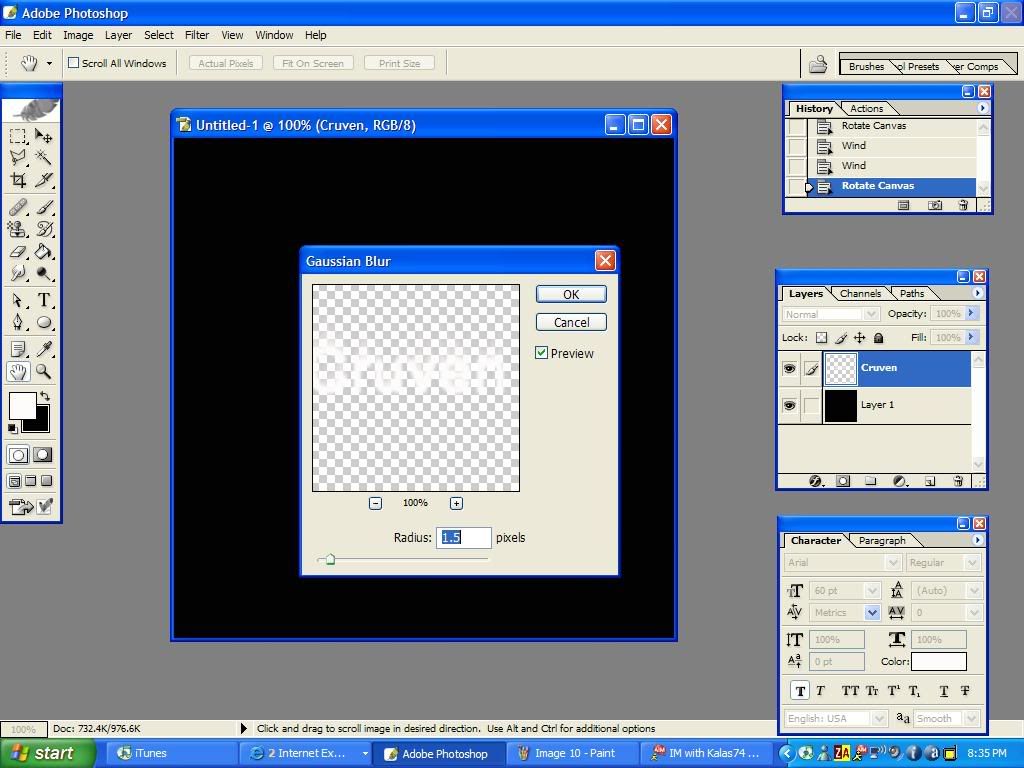This screenshot has width=1024, height=768.
Task: Select the Pen tool
Action: pyautogui.click(x=18, y=322)
